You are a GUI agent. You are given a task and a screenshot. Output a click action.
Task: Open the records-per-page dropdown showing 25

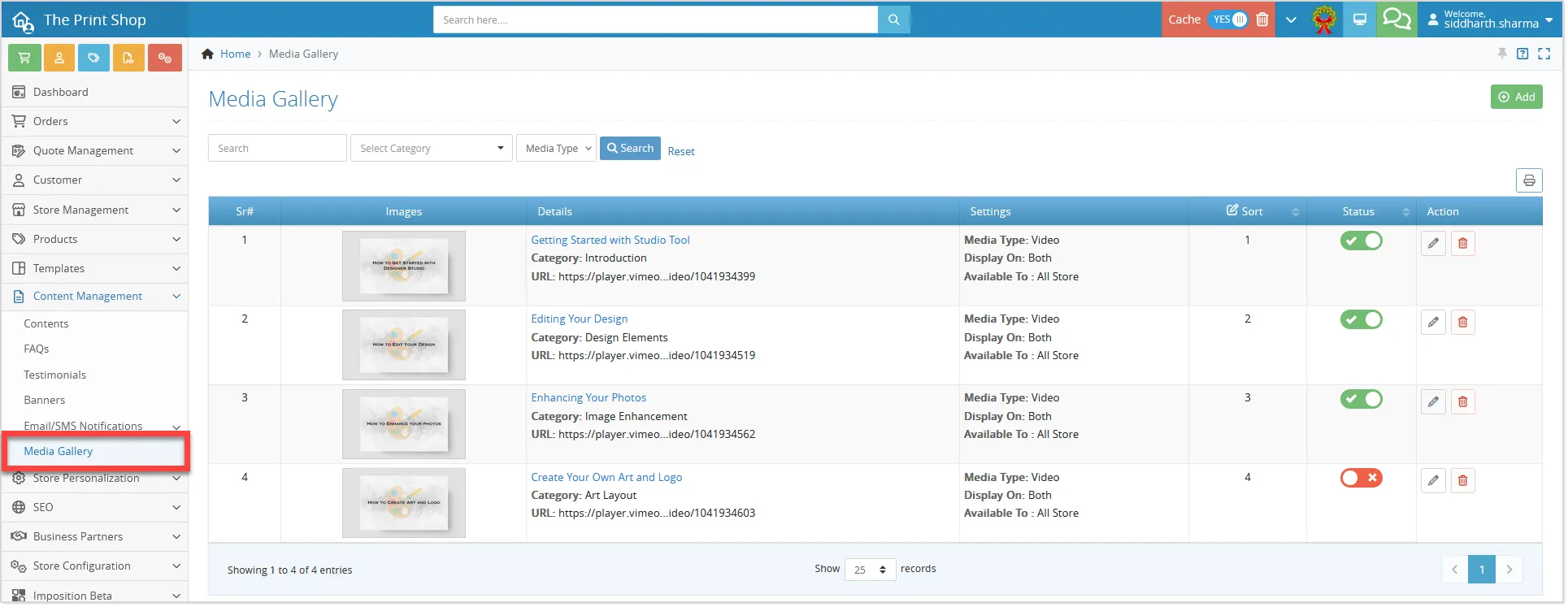click(x=871, y=570)
